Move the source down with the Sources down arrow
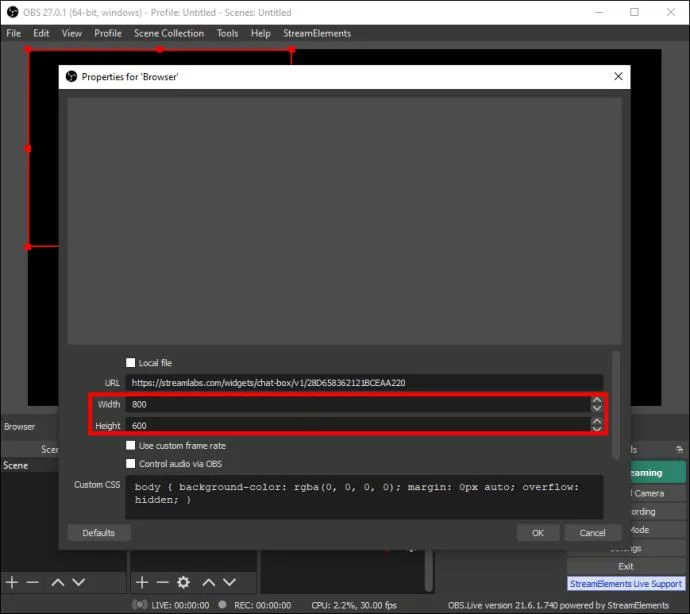The height and width of the screenshot is (614, 690). point(229,582)
